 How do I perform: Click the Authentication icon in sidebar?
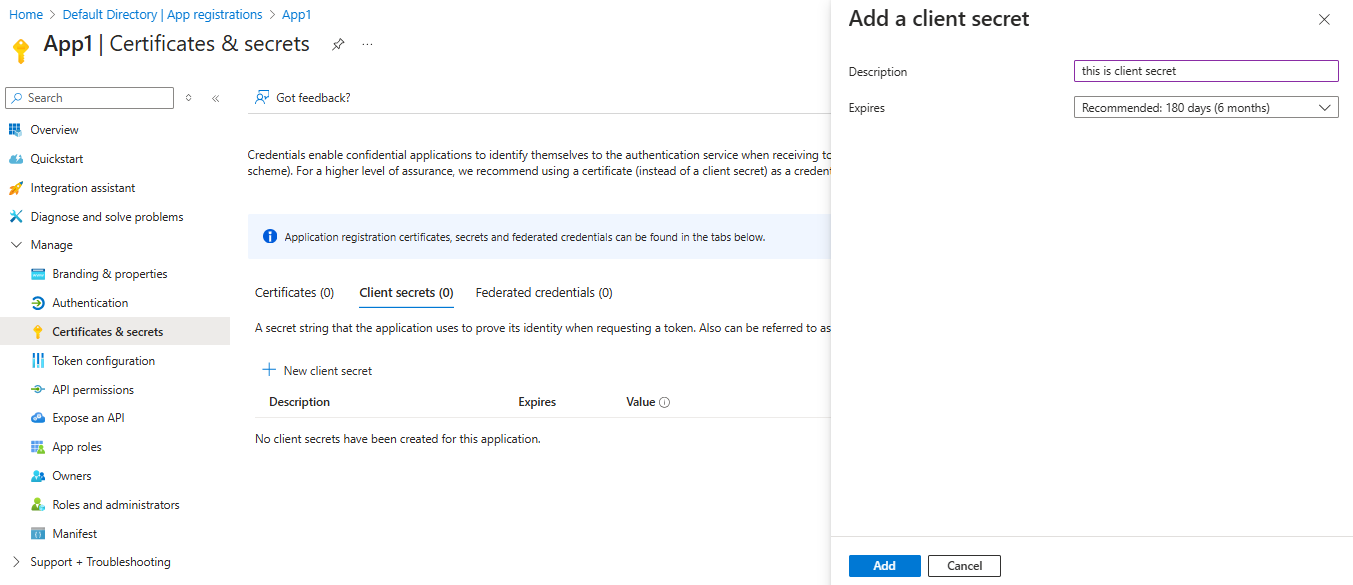tap(38, 303)
